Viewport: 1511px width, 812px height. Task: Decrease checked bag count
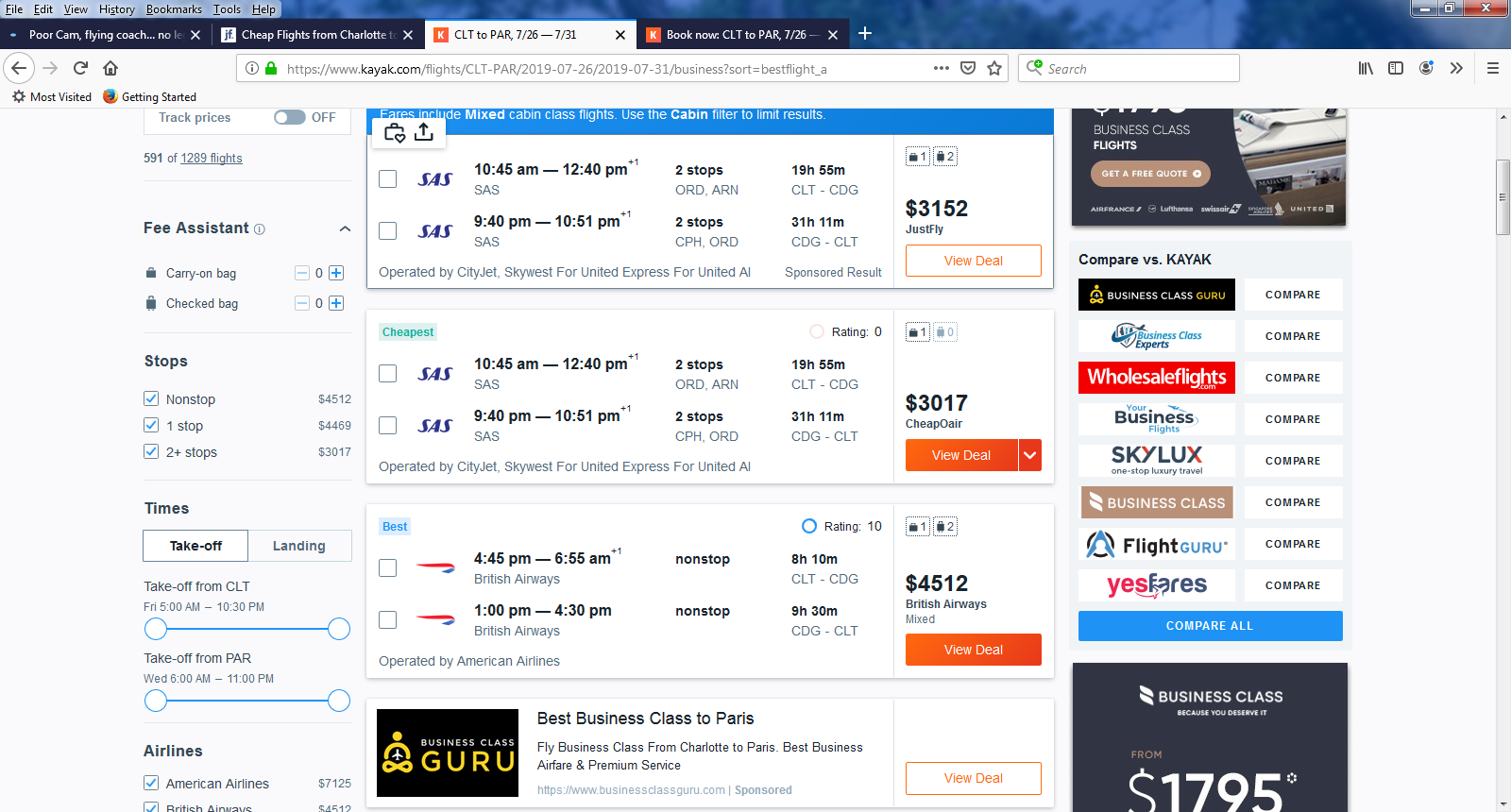pyautogui.click(x=302, y=303)
